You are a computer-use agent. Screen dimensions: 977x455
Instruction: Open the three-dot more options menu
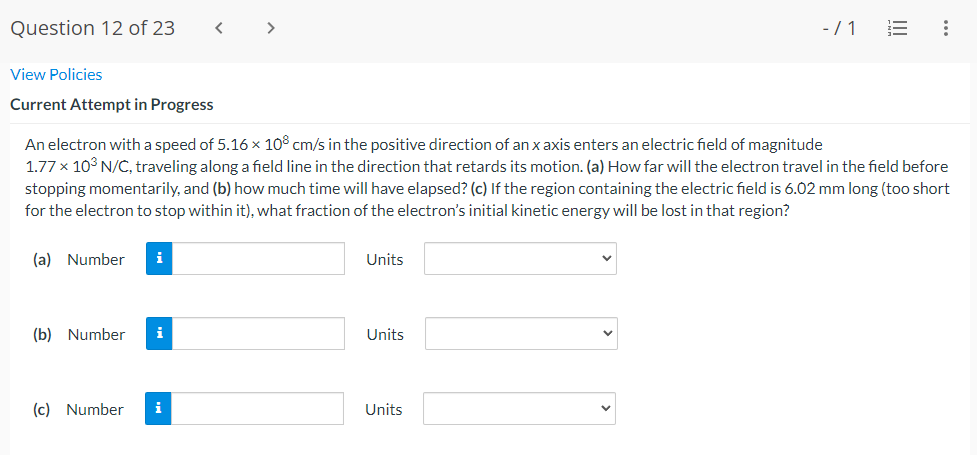[945, 28]
